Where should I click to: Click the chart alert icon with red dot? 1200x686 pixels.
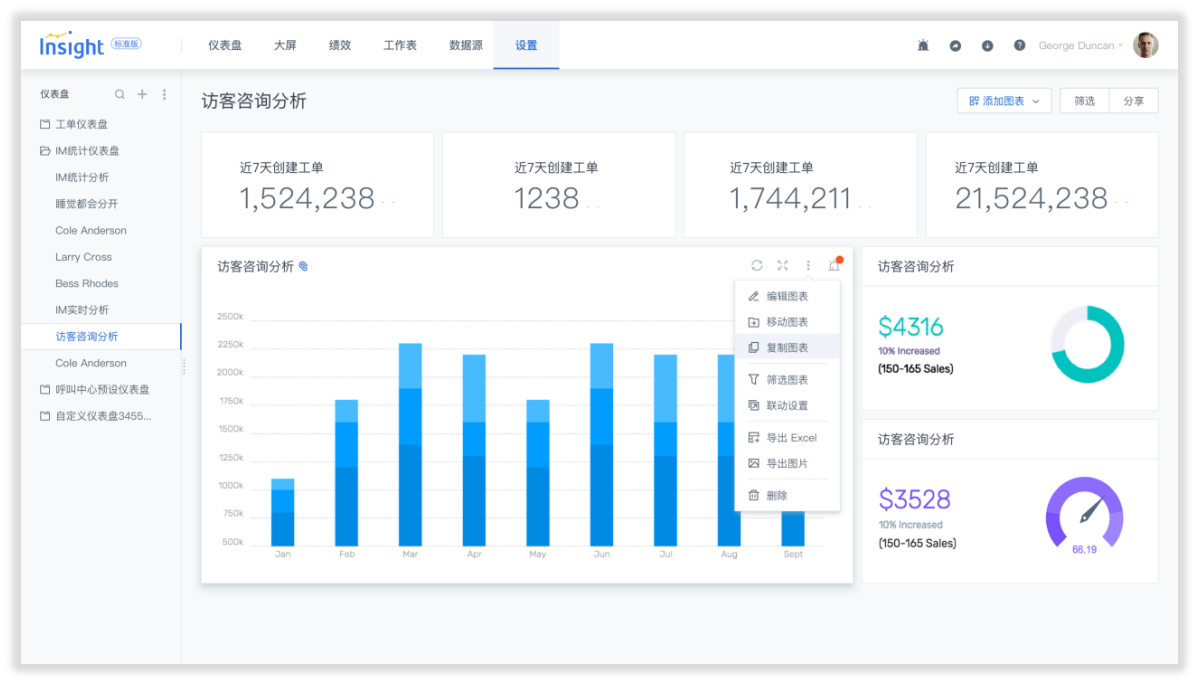834,265
